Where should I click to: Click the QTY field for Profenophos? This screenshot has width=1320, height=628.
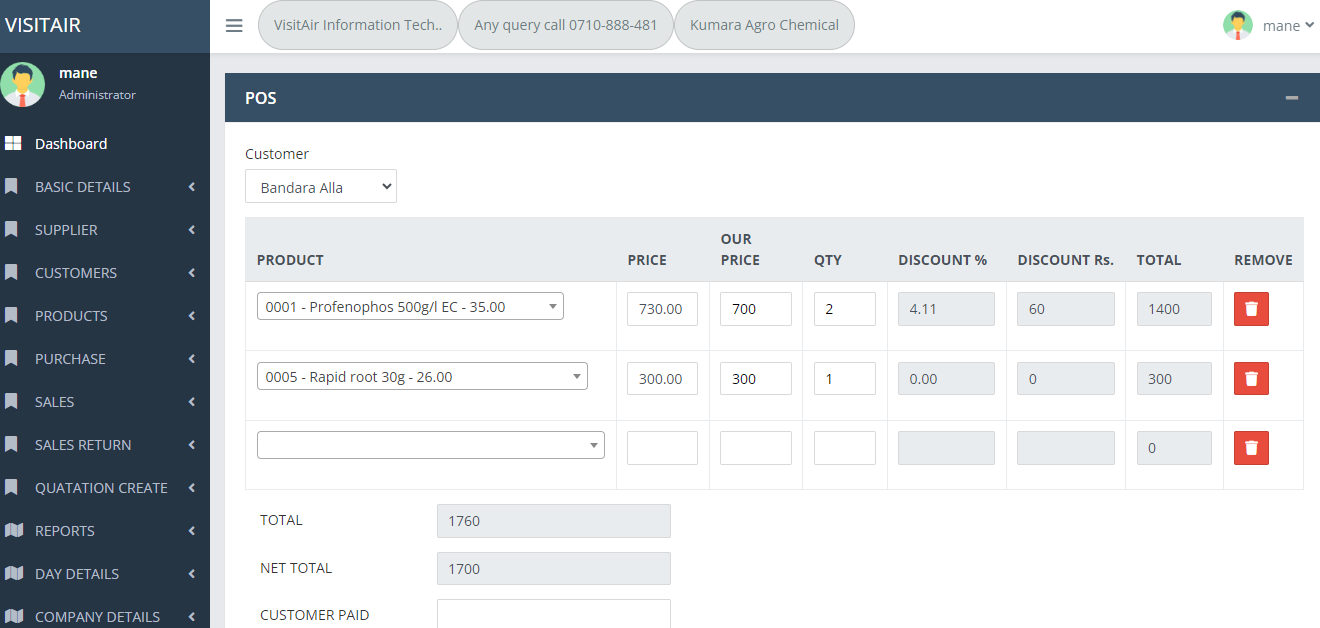tap(844, 309)
